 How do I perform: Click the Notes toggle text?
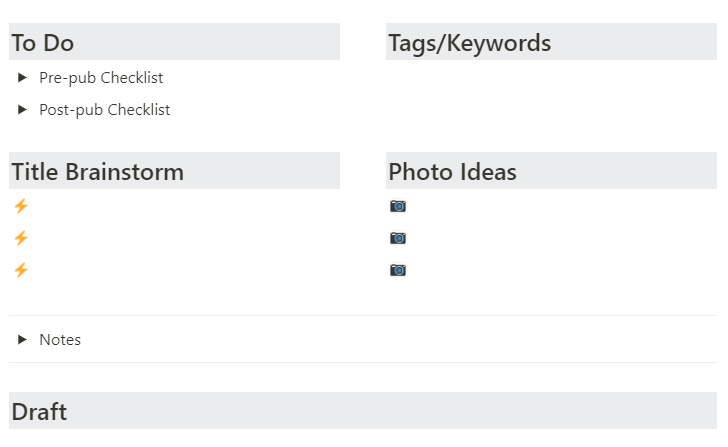click(60, 339)
